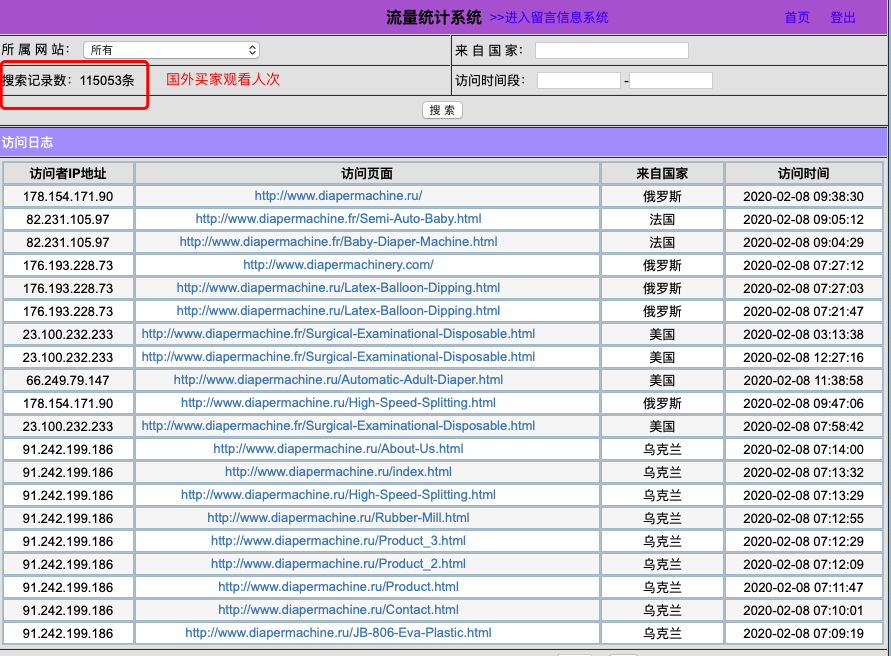Click 乌克兰 in the 07:14:00 row
Viewport: 891px width, 656px height.
[662, 450]
